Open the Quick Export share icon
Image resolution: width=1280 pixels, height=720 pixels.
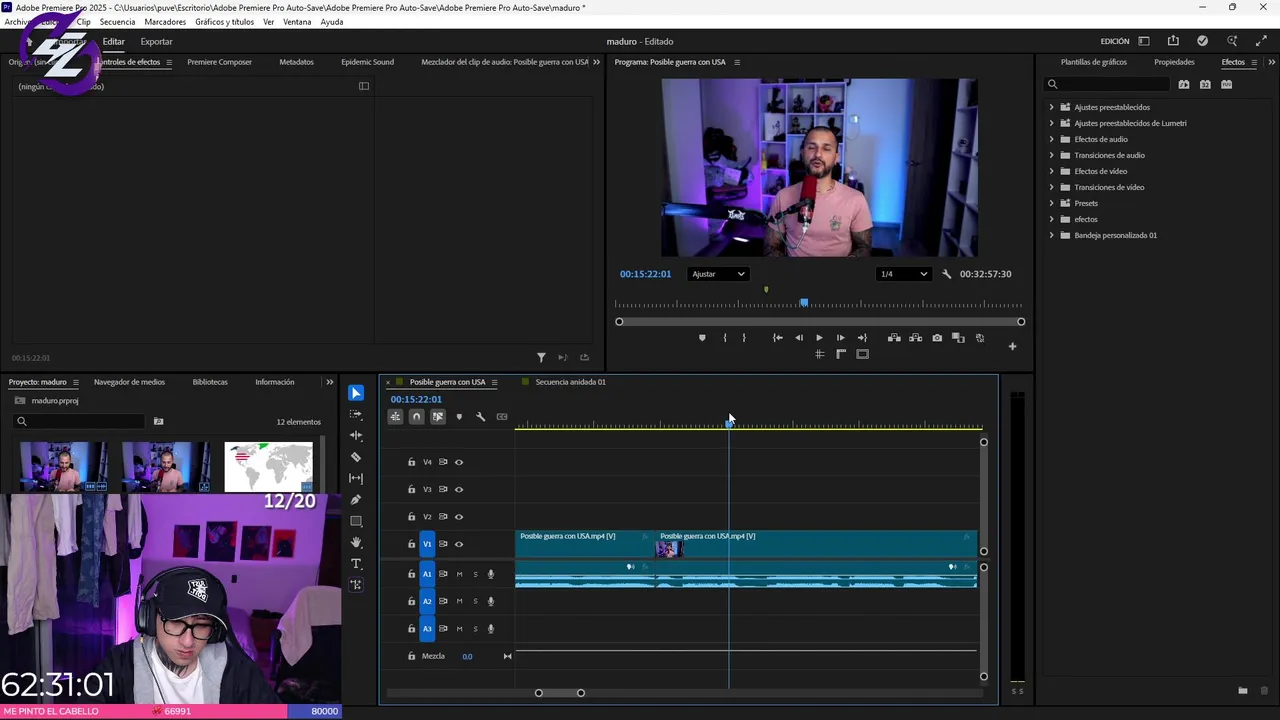(1173, 41)
